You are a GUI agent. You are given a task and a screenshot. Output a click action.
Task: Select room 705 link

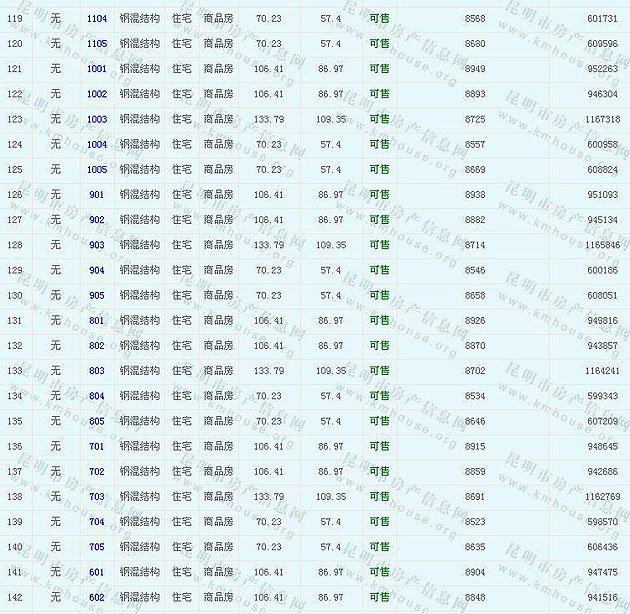tap(97, 547)
